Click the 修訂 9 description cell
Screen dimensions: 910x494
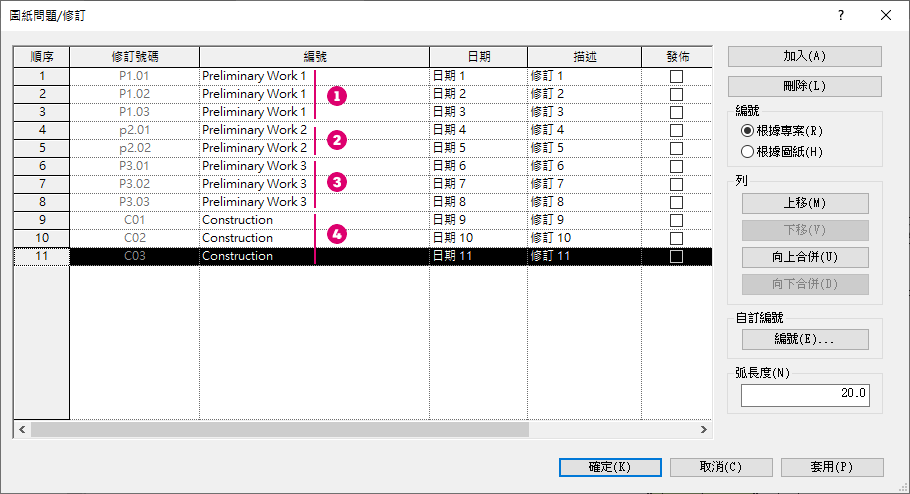coord(584,220)
